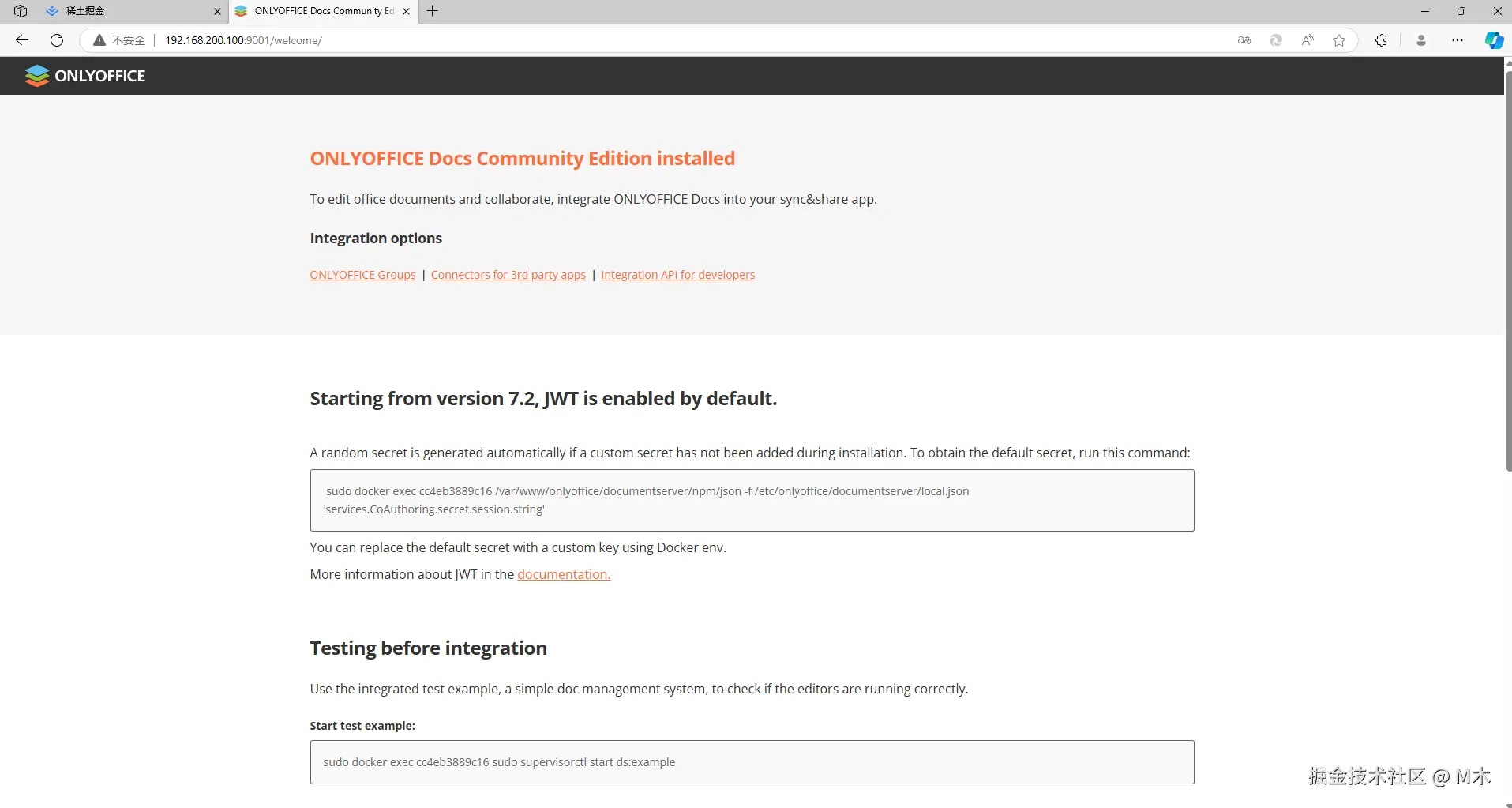Open the Copilot sidebar icon

[x=1494, y=40]
